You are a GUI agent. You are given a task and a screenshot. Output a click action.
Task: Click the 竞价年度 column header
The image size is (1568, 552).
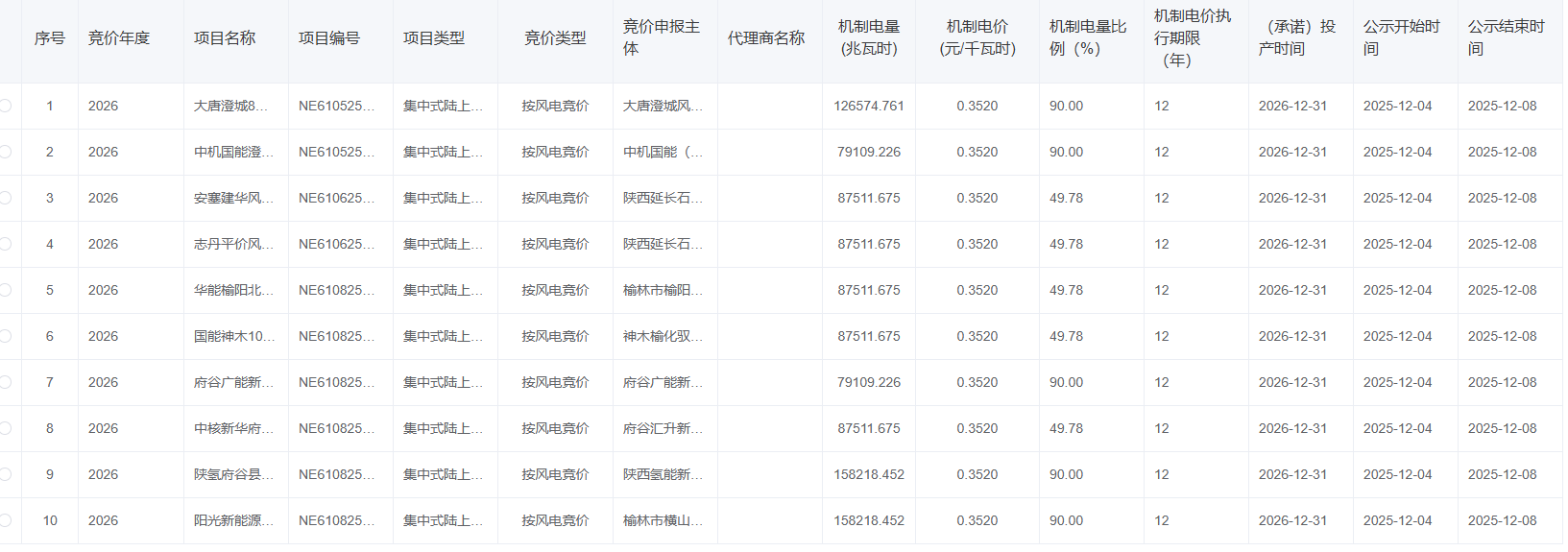[x=119, y=38]
